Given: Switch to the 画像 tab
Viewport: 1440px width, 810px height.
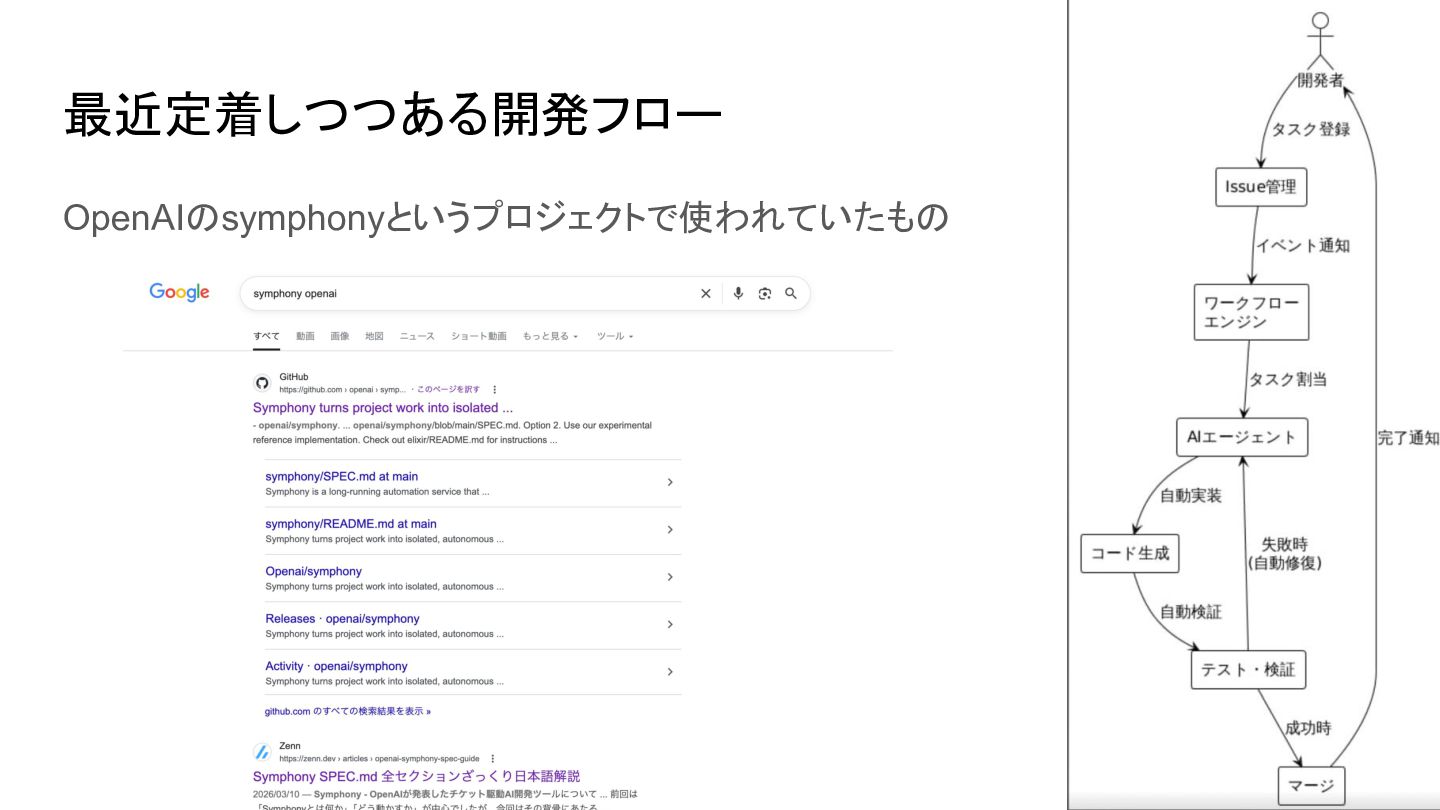Looking at the screenshot, I should click(x=340, y=336).
